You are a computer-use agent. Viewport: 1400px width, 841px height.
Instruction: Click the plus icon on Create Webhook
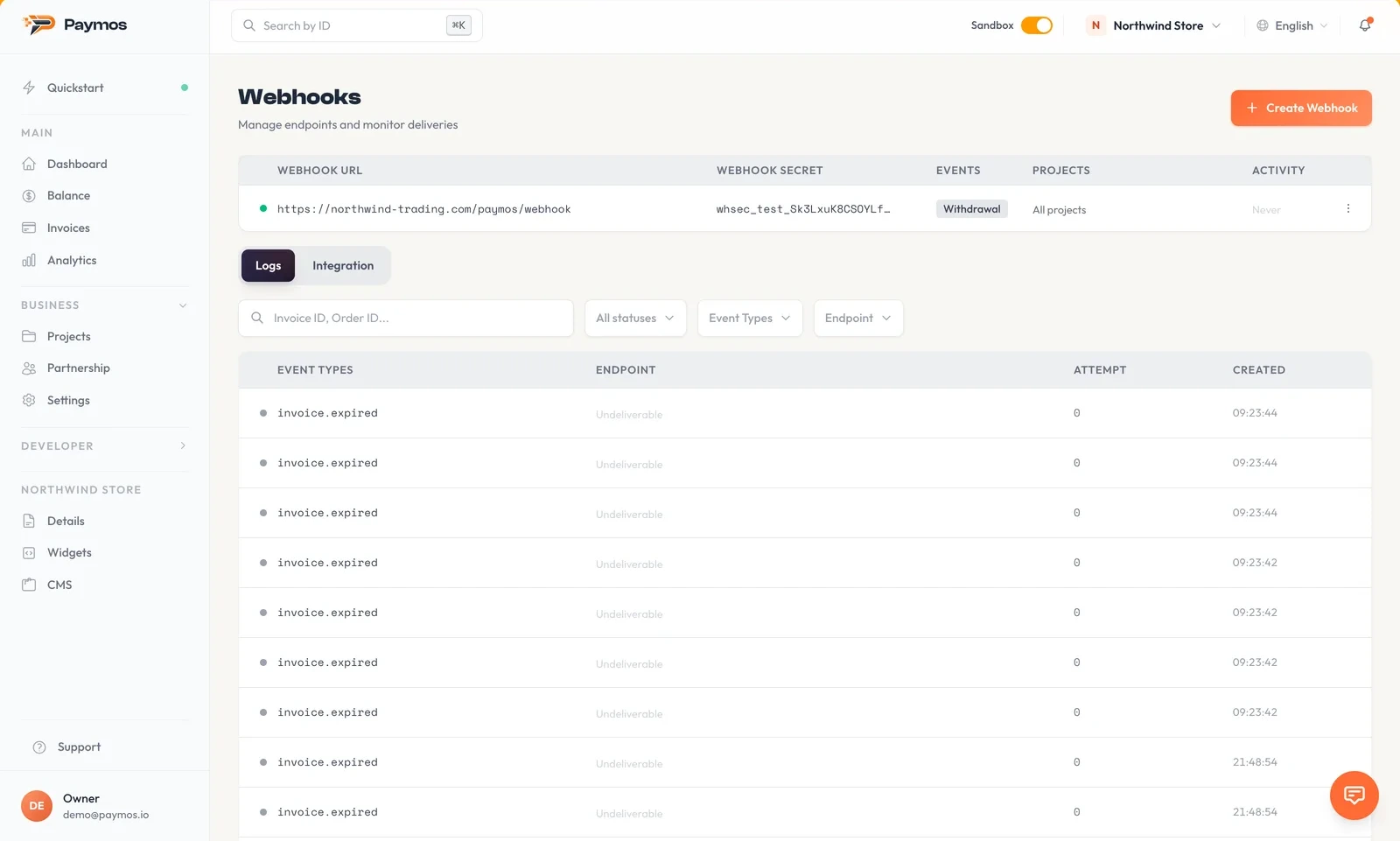(1252, 108)
